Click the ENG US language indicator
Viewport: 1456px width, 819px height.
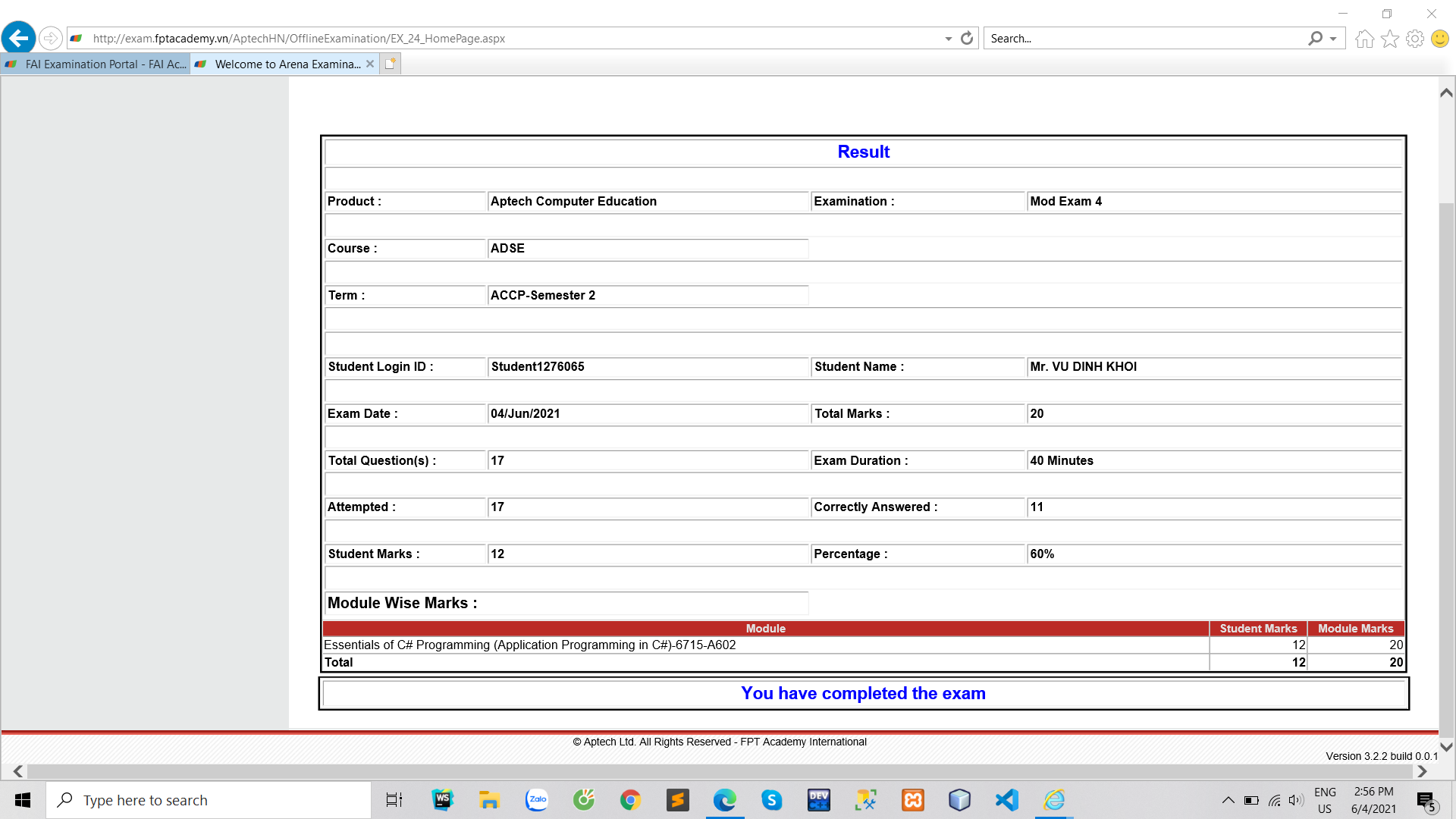1325,800
